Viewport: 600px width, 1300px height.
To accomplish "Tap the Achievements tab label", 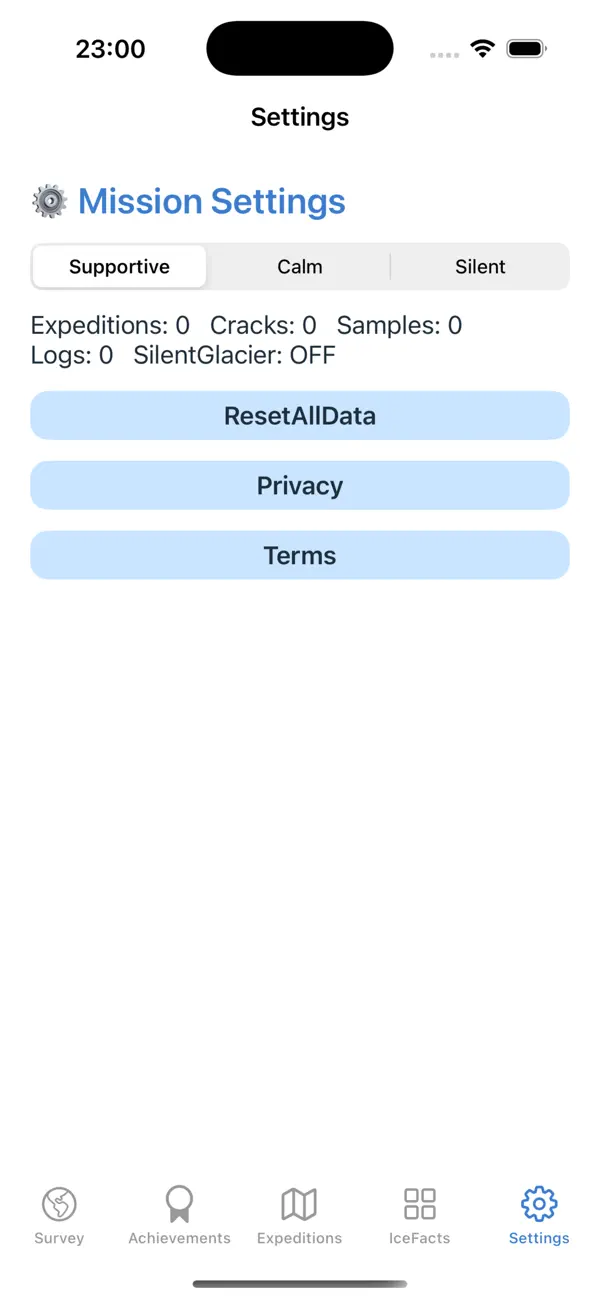I will [179, 1238].
